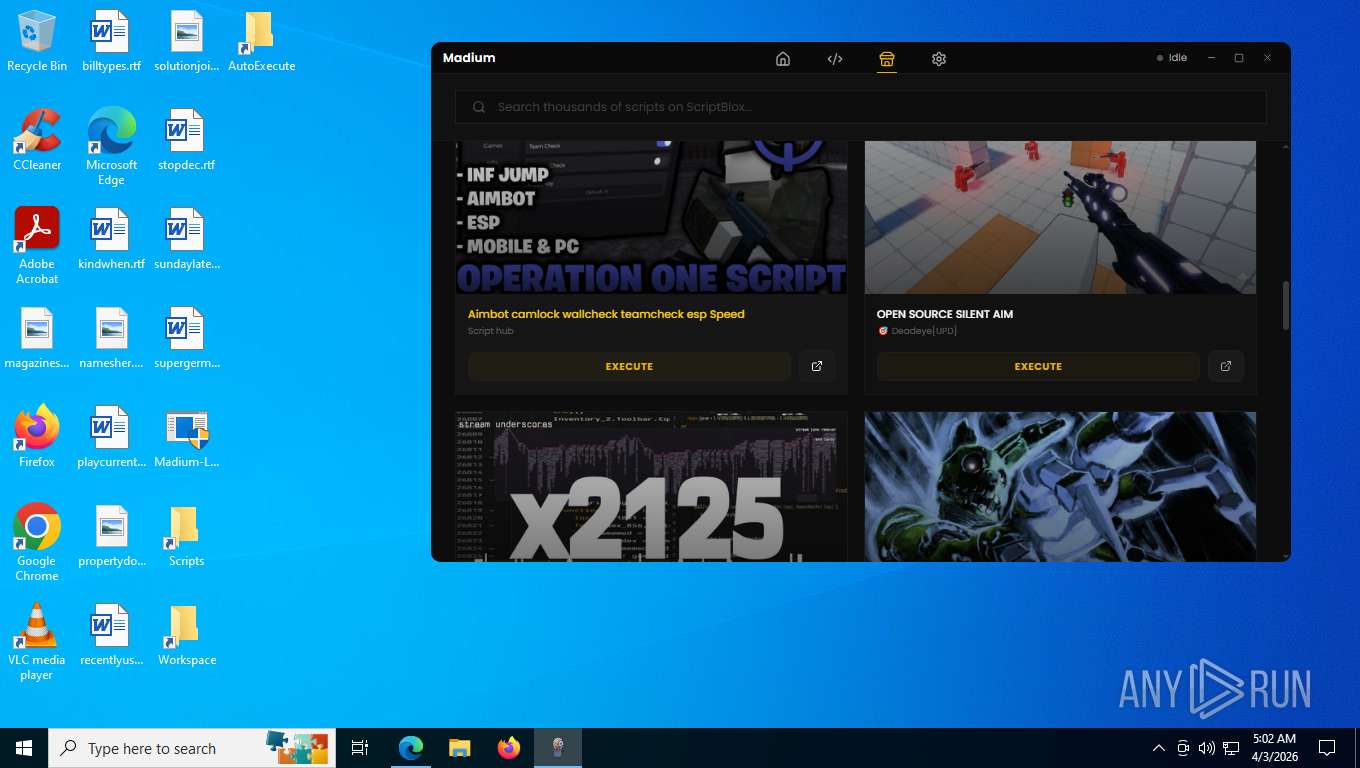This screenshot has width=1360, height=768.
Task: Click the Deadeye[UPD] game label
Action: pos(917,331)
